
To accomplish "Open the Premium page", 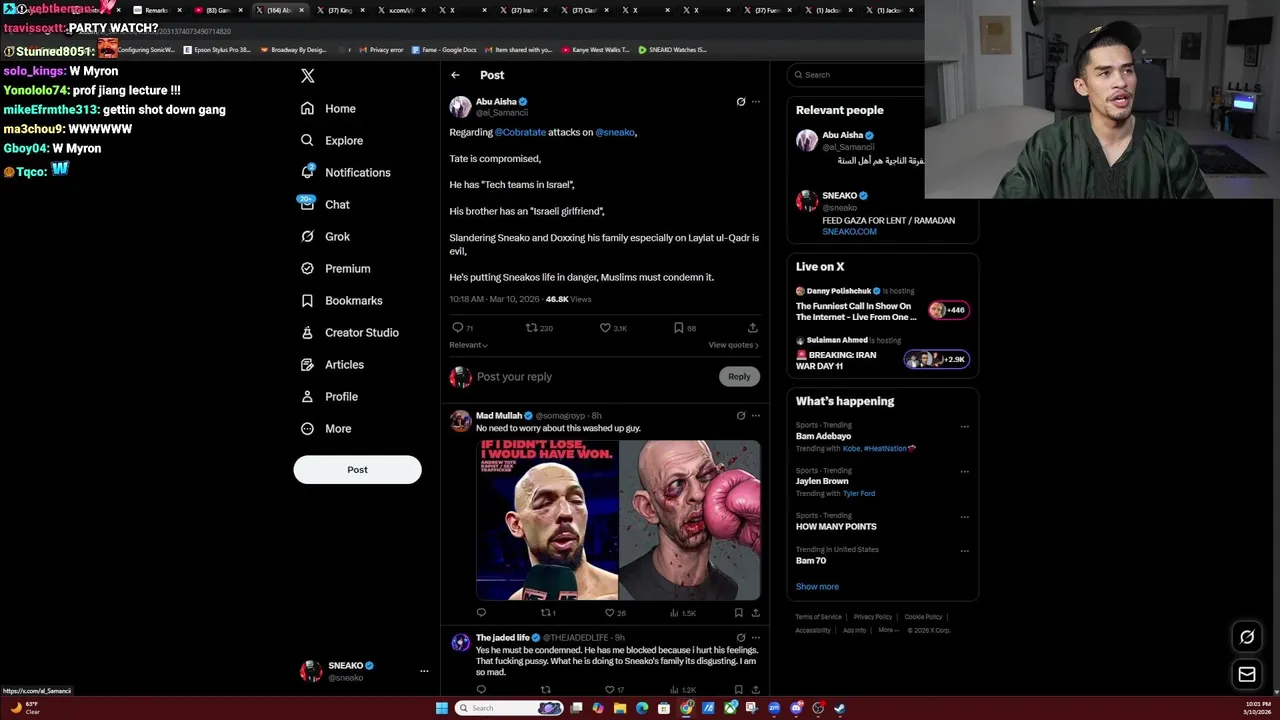I will click(x=335, y=268).
